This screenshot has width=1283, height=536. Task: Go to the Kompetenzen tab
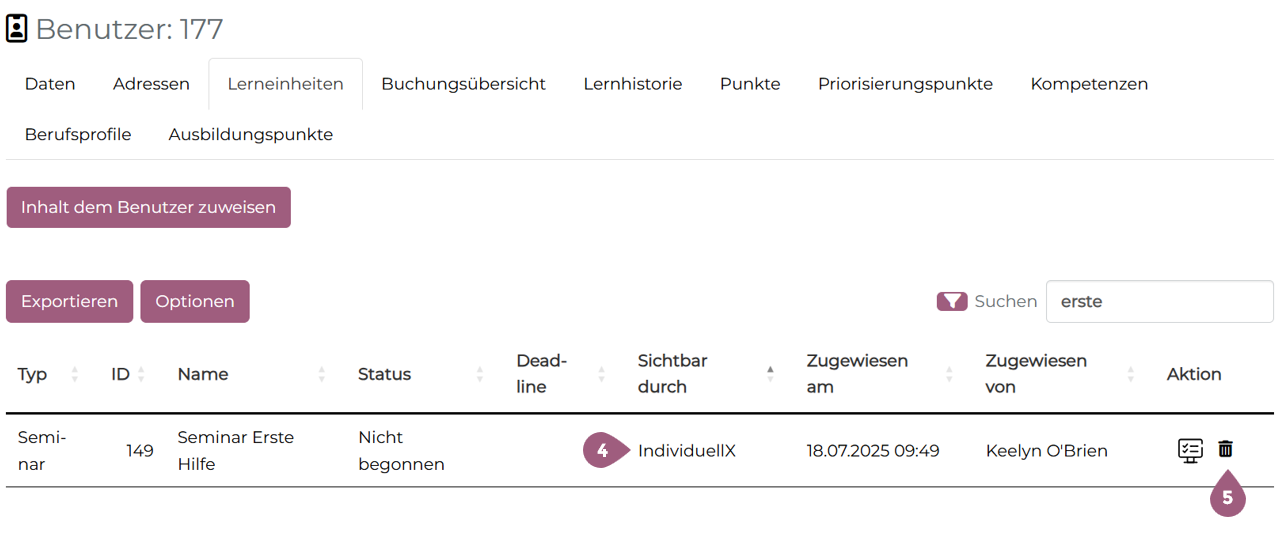(x=1089, y=84)
